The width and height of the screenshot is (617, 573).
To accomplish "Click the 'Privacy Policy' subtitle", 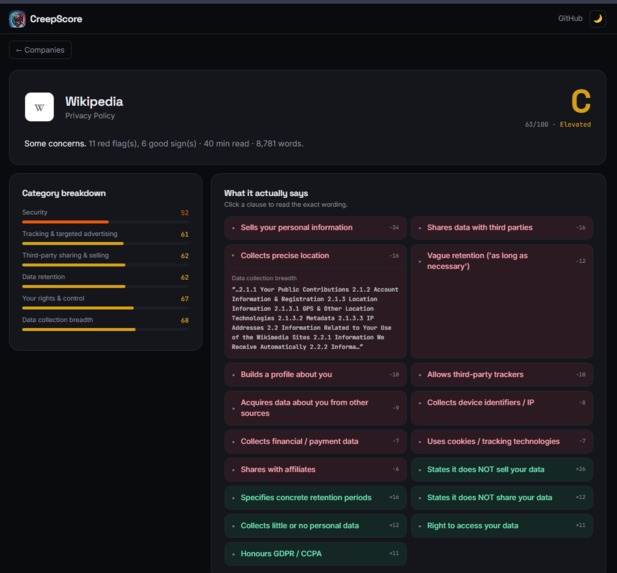I will [x=90, y=116].
